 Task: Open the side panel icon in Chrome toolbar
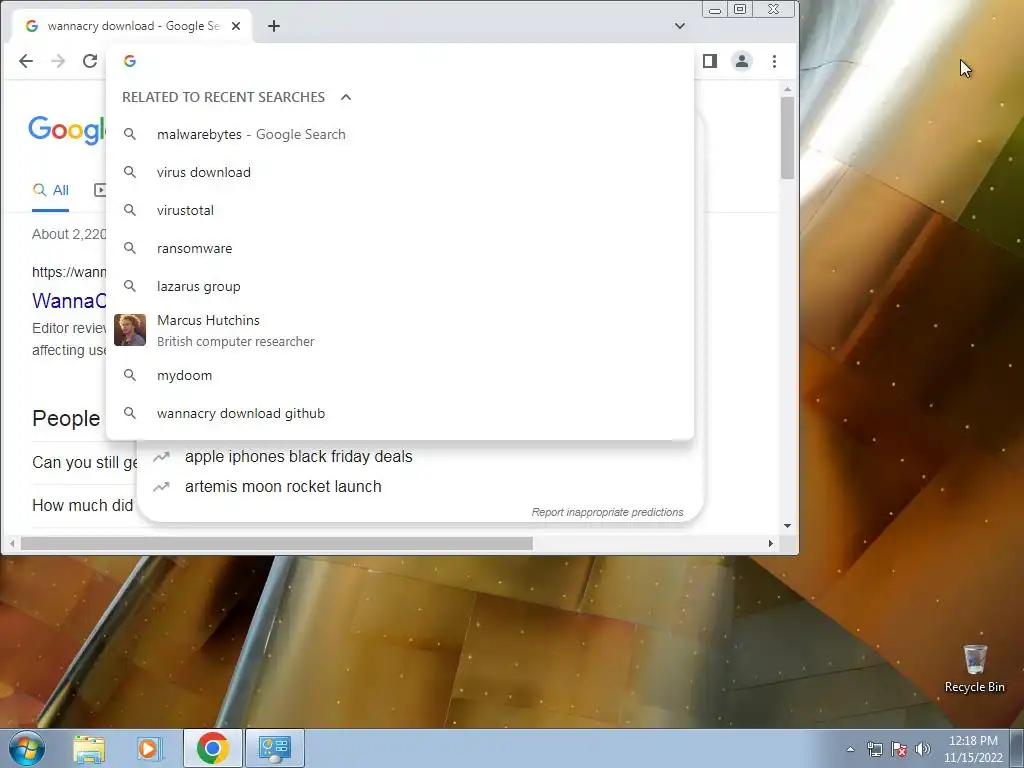(x=710, y=61)
